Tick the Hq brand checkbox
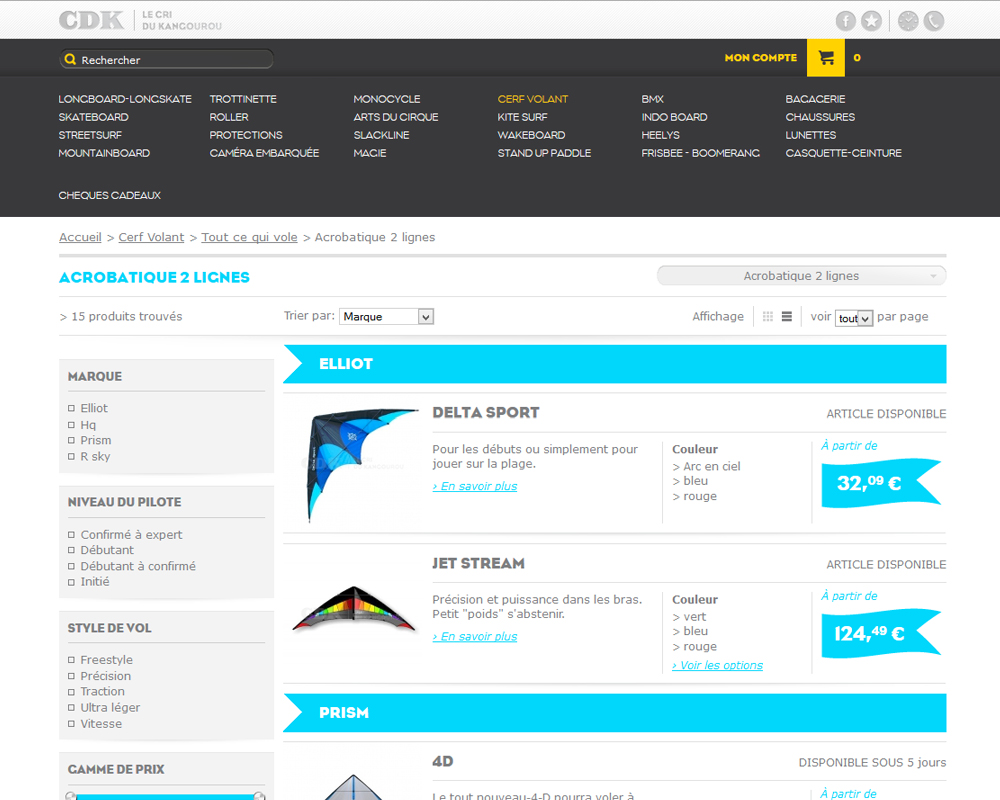The width and height of the screenshot is (1000, 800). 71,425
